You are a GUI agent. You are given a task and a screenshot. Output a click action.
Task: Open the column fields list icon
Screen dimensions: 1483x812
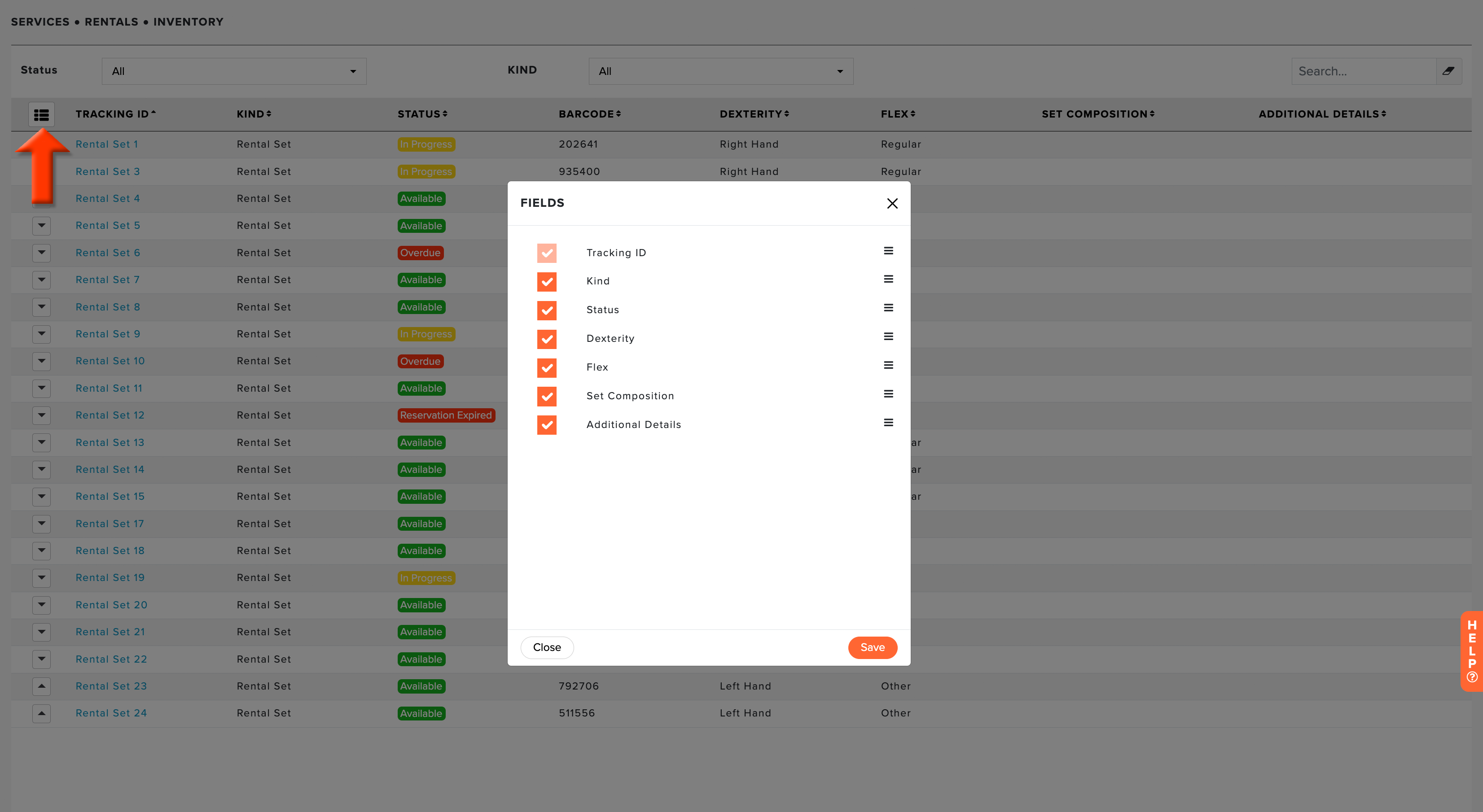(x=41, y=114)
